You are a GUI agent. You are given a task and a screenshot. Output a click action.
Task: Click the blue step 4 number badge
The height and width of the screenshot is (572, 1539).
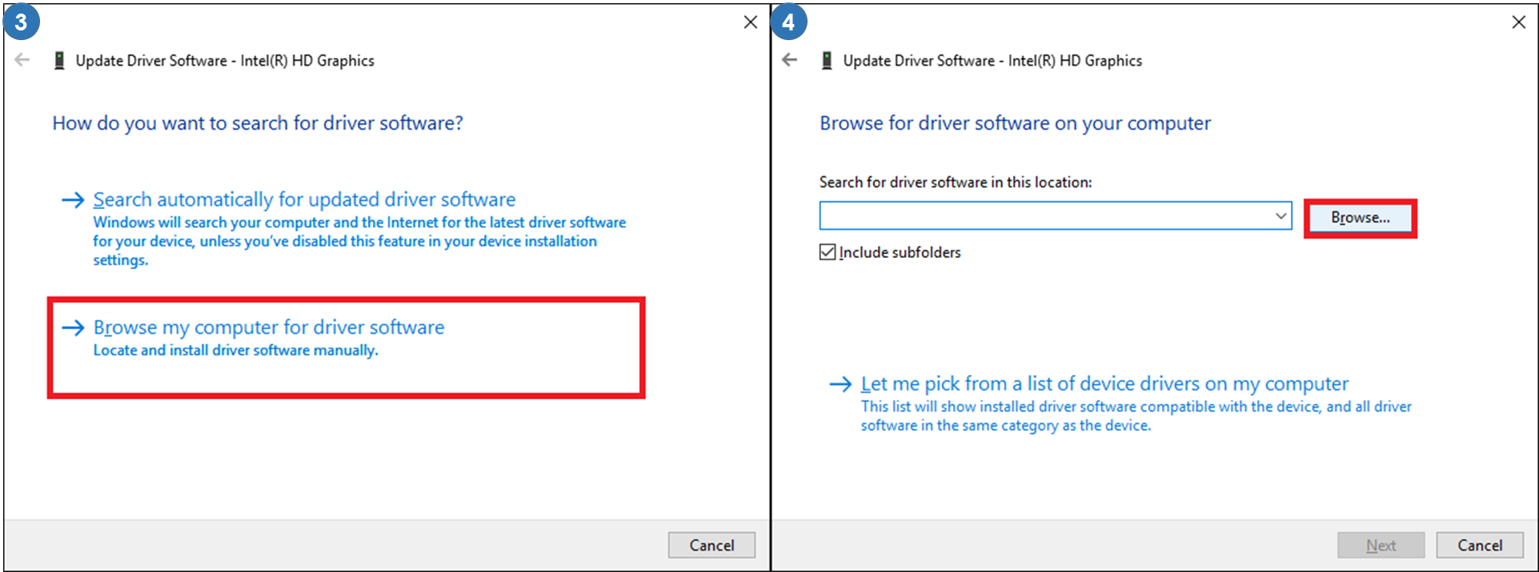coord(788,23)
